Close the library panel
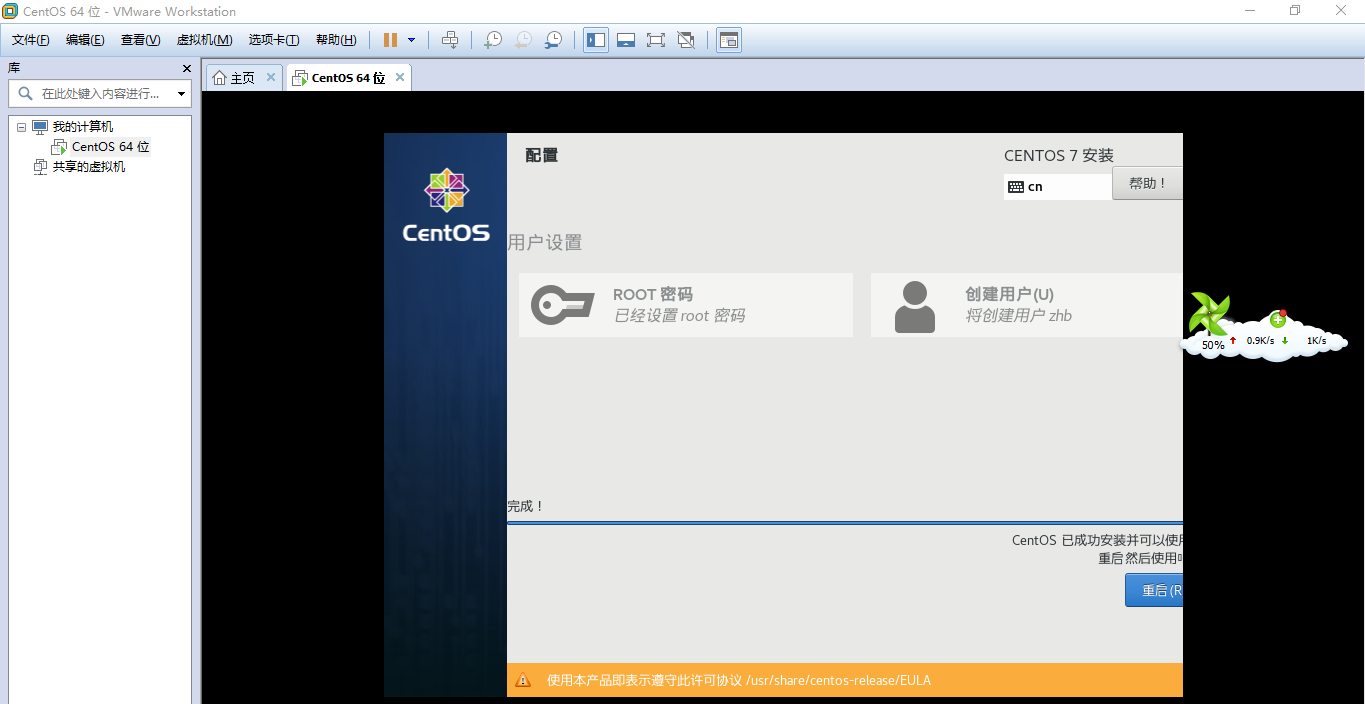The height and width of the screenshot is (704, 1365). click(186, 68)
